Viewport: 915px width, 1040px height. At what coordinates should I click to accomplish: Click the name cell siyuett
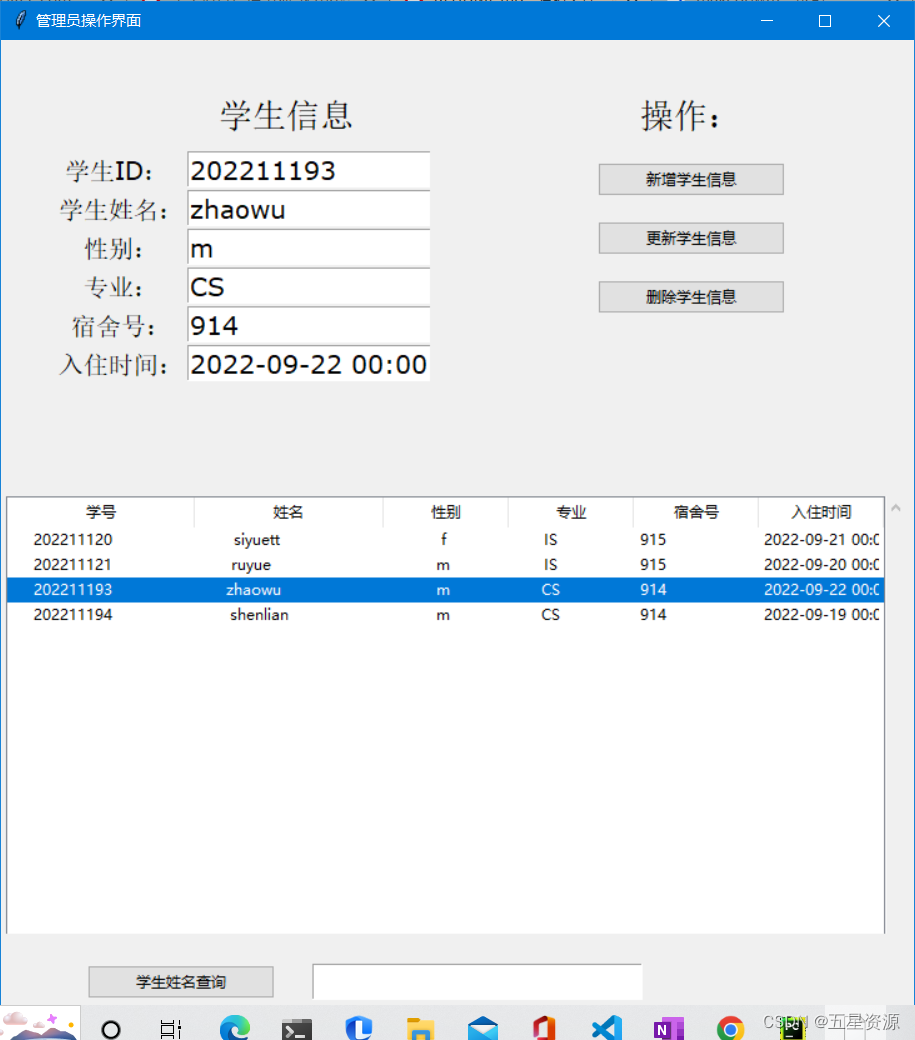pyautogui.click(x=257, y=540)
